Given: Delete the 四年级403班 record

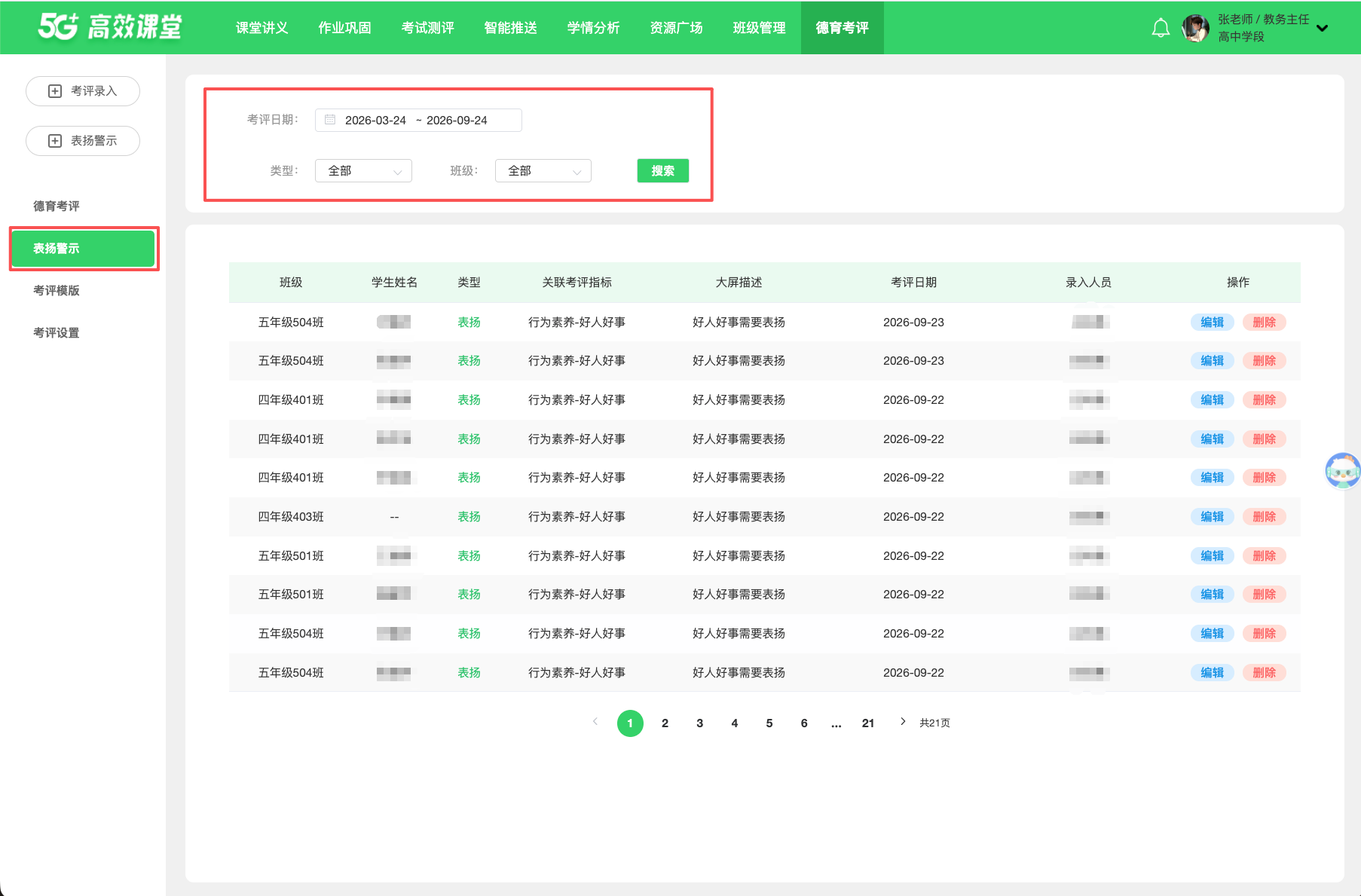Looking at the screenshot, I should point(1264,517).
